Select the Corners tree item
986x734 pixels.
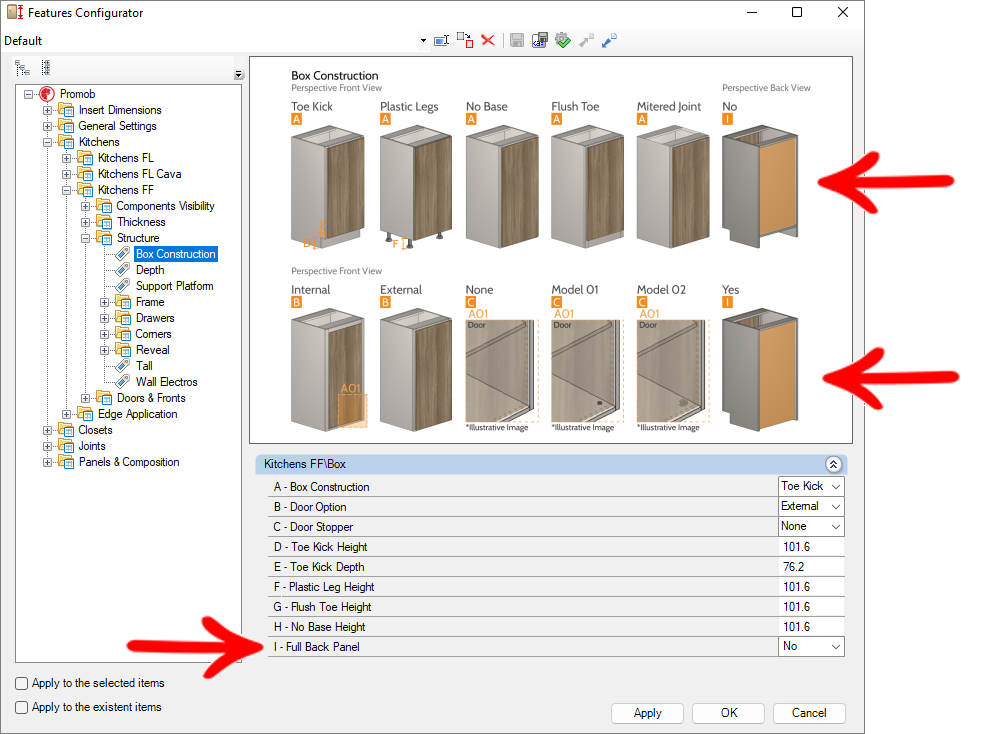tap(153, 334)
